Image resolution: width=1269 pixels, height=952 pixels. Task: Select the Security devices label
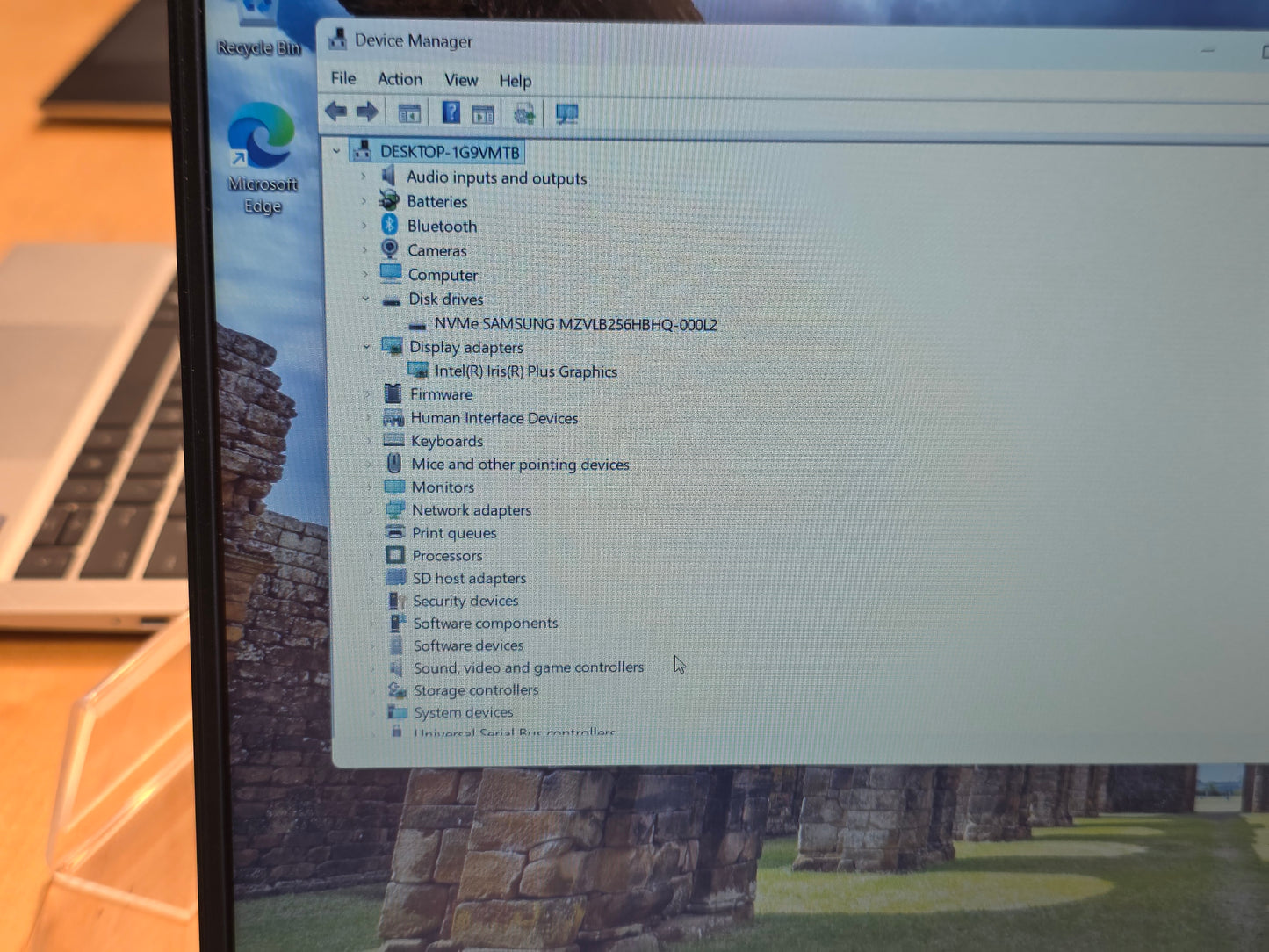(465, 601)
